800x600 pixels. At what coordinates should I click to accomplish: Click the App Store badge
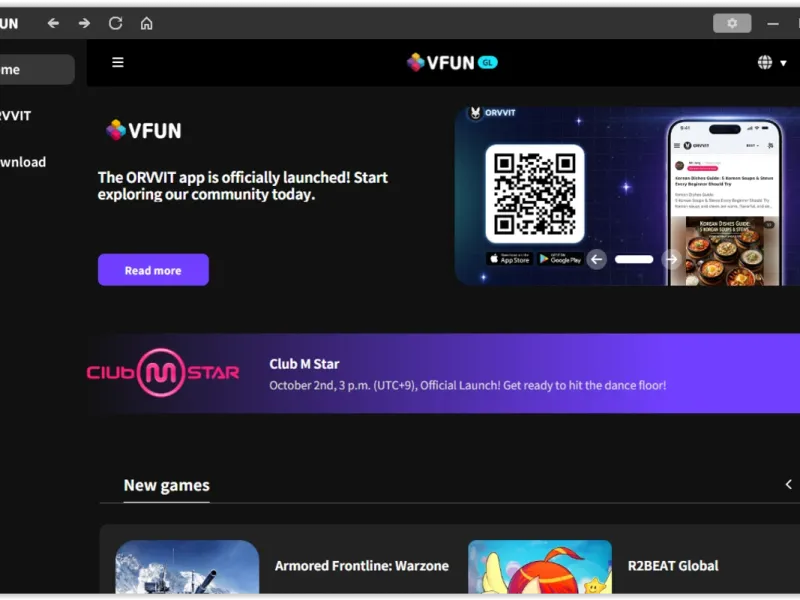(509, 259)
